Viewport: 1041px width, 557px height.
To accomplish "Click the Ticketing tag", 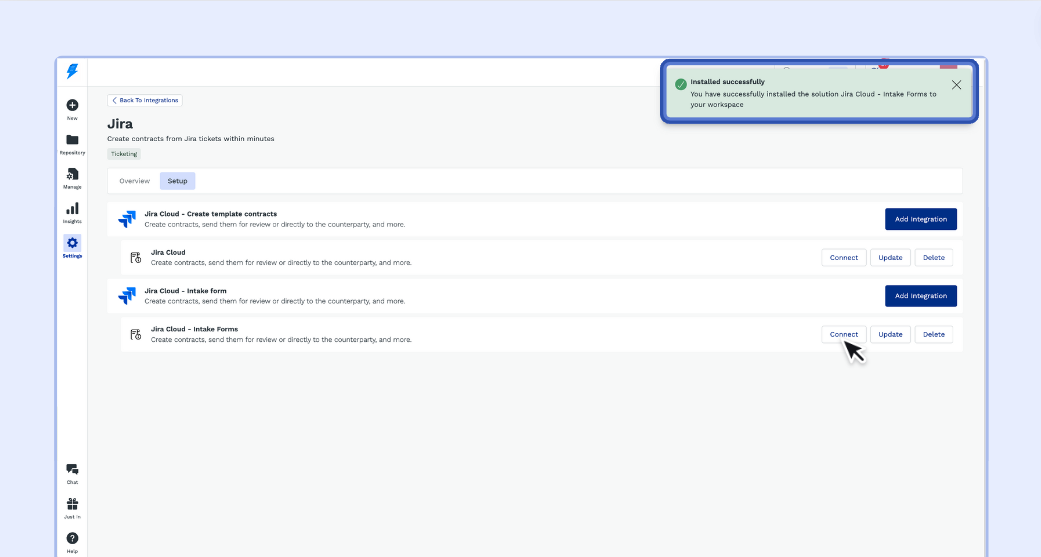I will 124,154.
